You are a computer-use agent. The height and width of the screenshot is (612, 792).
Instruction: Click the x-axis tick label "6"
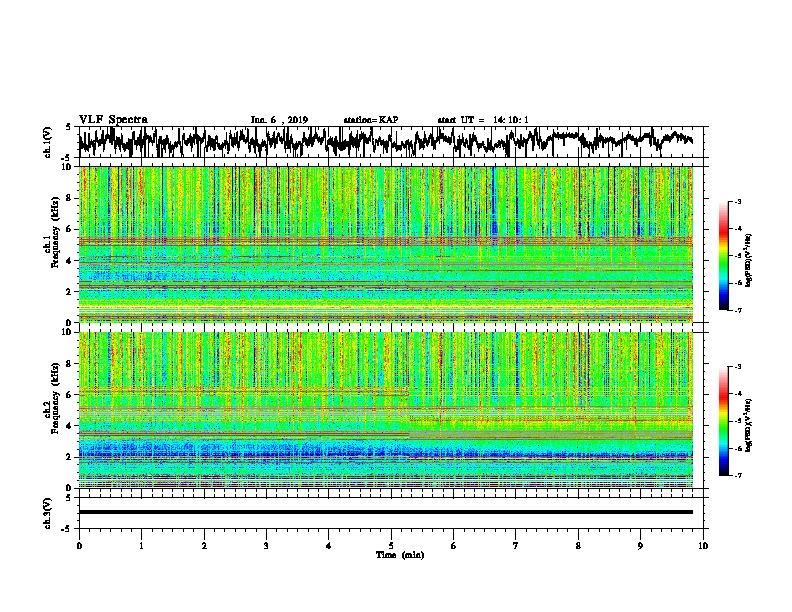[x=454, y=546]
